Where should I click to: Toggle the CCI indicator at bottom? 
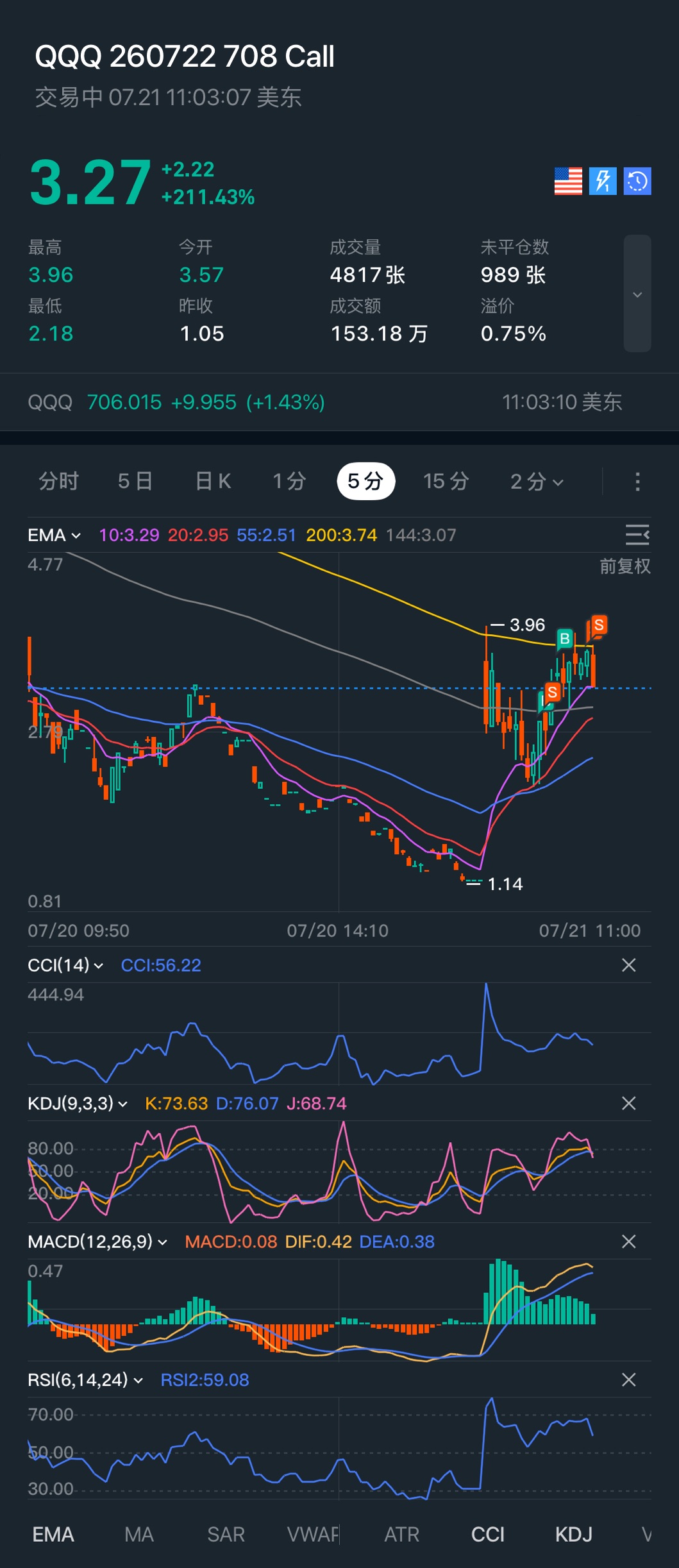[488, 1535]
